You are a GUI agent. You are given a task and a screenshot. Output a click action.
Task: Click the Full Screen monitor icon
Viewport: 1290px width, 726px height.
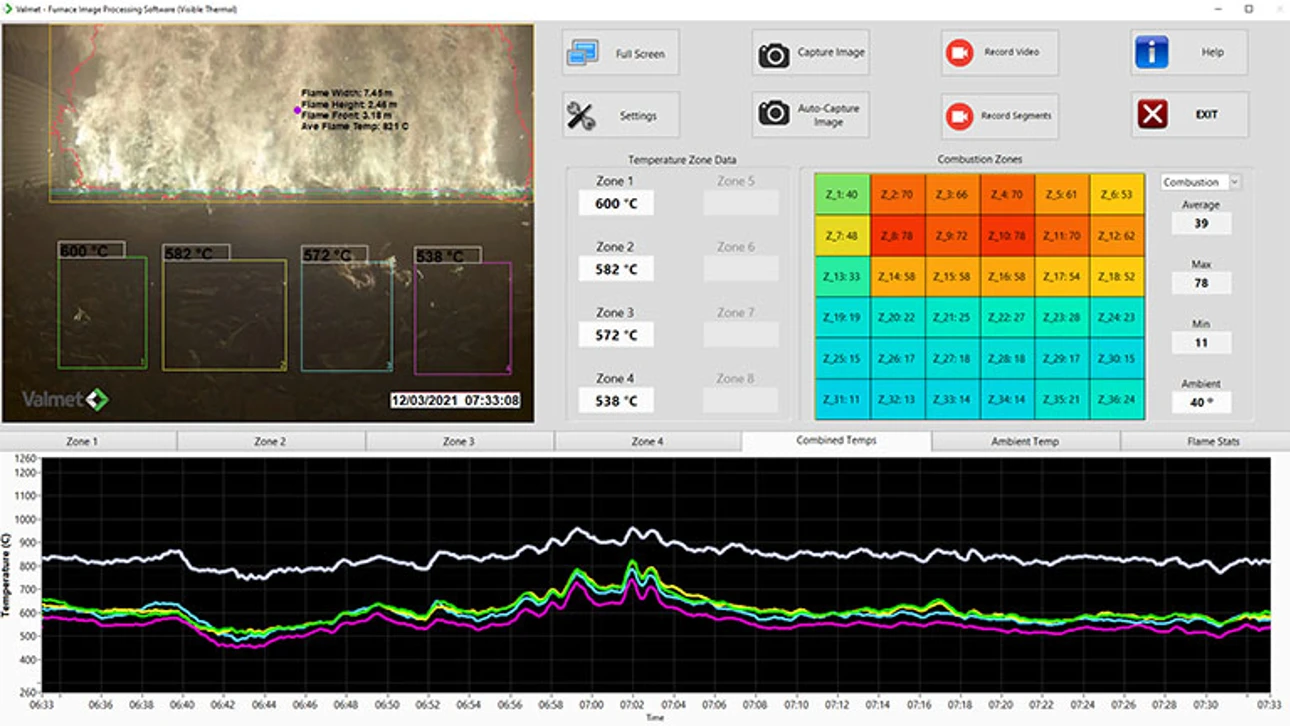(x=582, y=53)
